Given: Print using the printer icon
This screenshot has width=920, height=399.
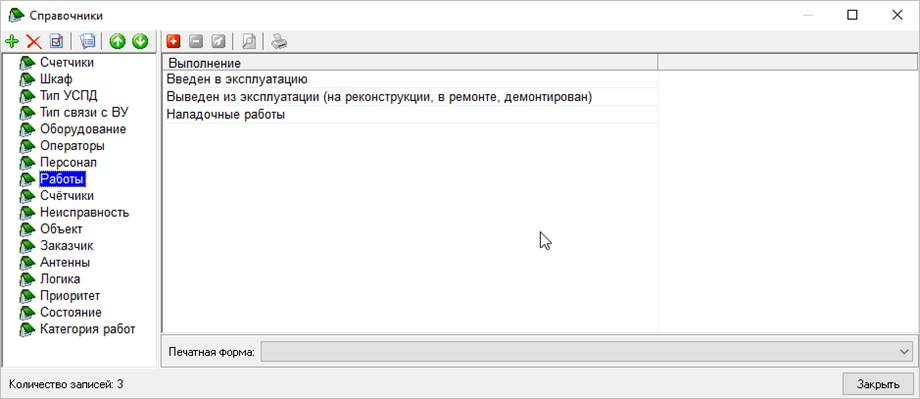Looking at the screenshot, I should tap(279, 42).
